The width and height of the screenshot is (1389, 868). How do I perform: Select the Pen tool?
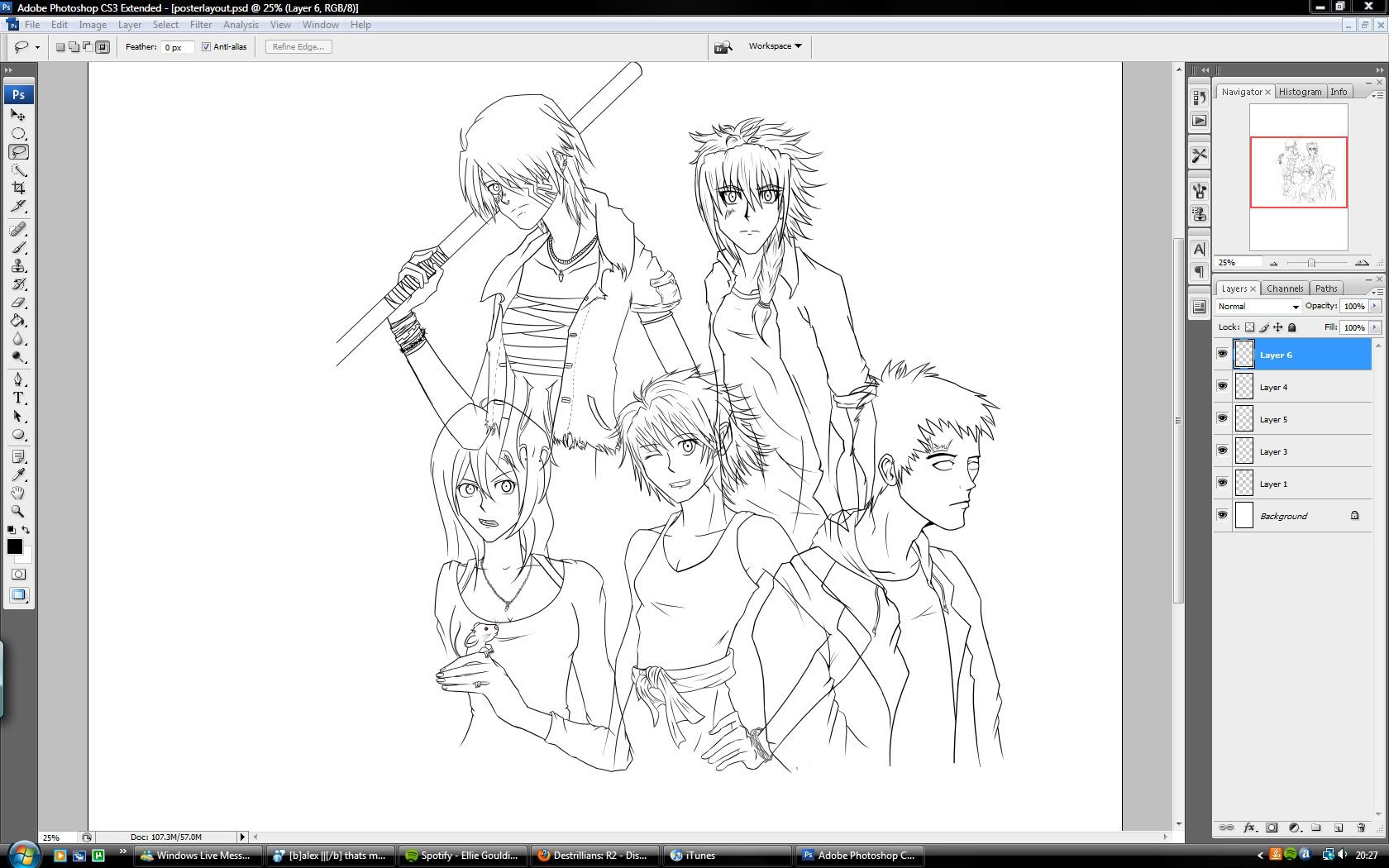[x=18, y=380]
